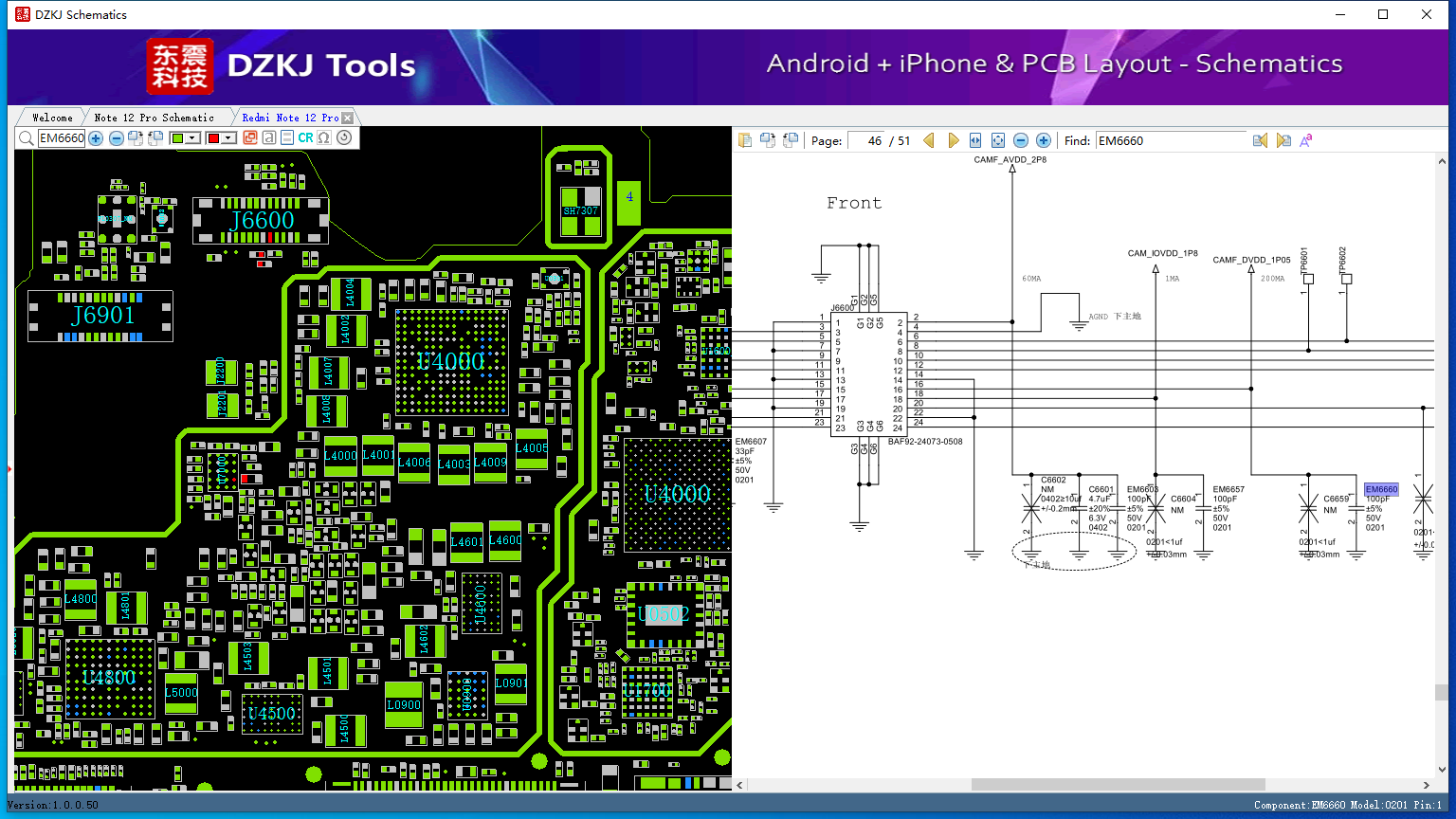Select inductor L4601 on PCB
1456x819 pixels.
(x=466, y=542)
